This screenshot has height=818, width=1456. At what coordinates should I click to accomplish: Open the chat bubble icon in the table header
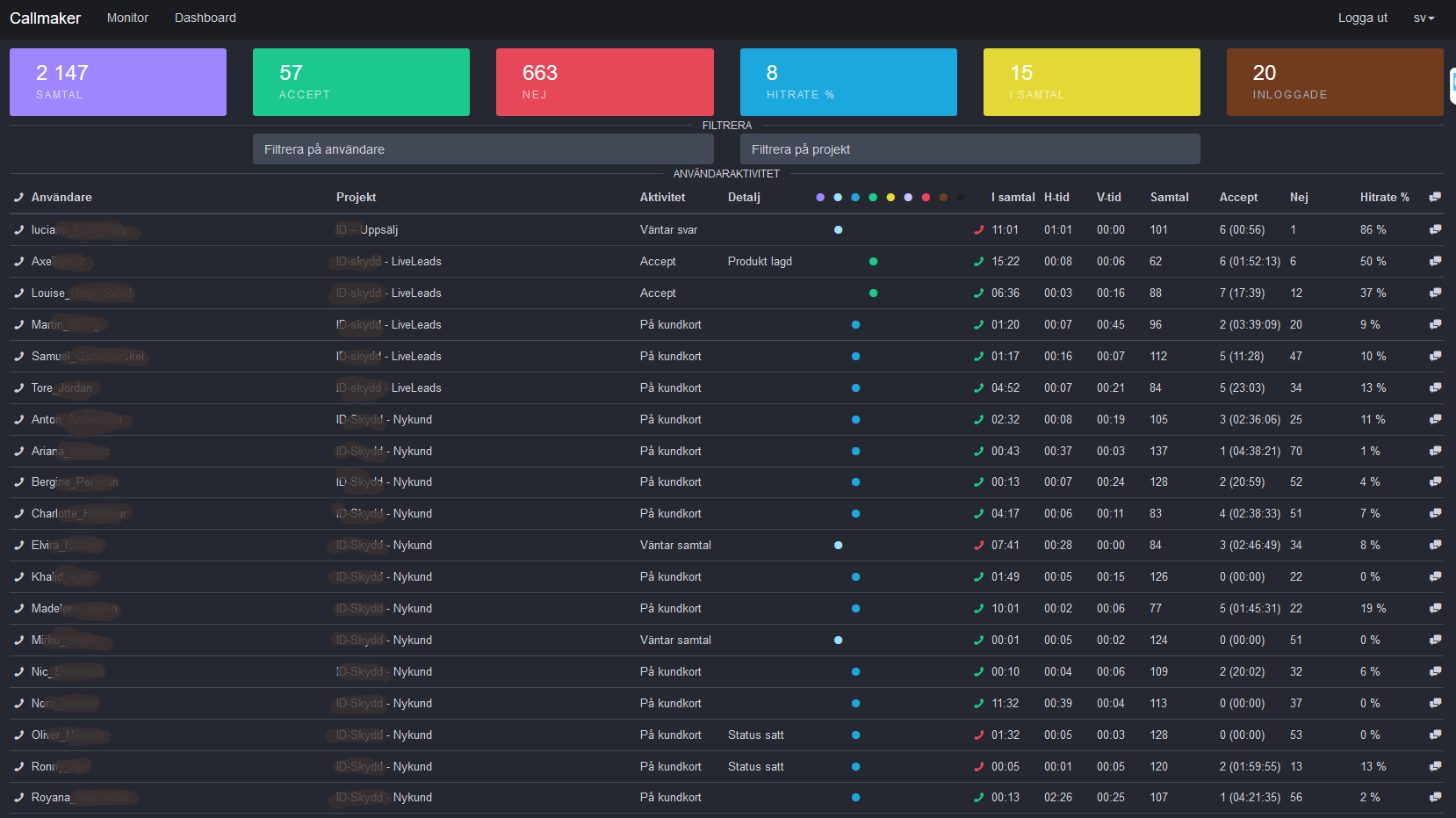1436,197
